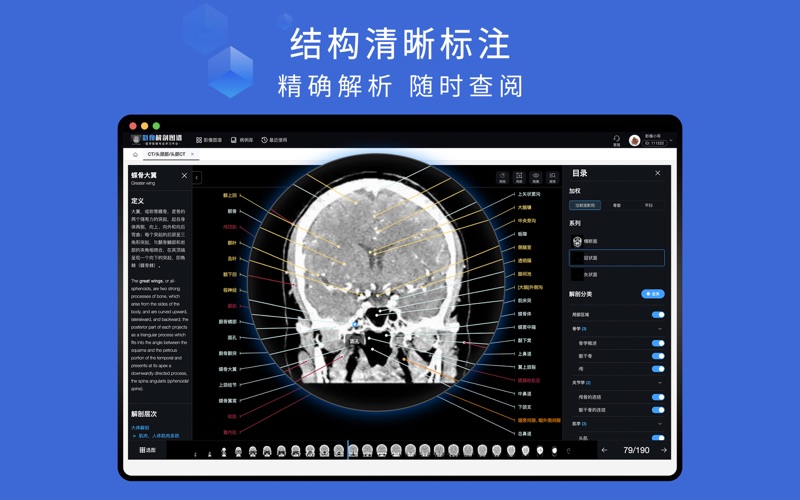Click the 岛叶 annotation label
The height and width of the screenshot is (500, 800).
coord(232,259)
